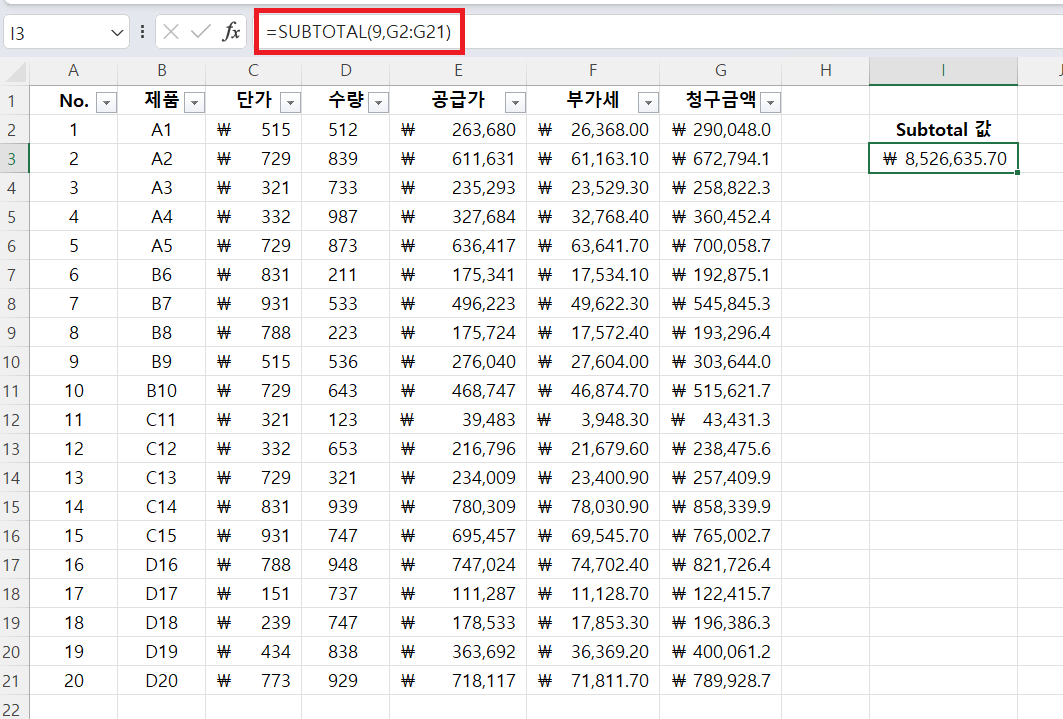This screenshot has width=1063, height=719.
Task: Click the Select All corner triangle
Action: tap(15, 70)
